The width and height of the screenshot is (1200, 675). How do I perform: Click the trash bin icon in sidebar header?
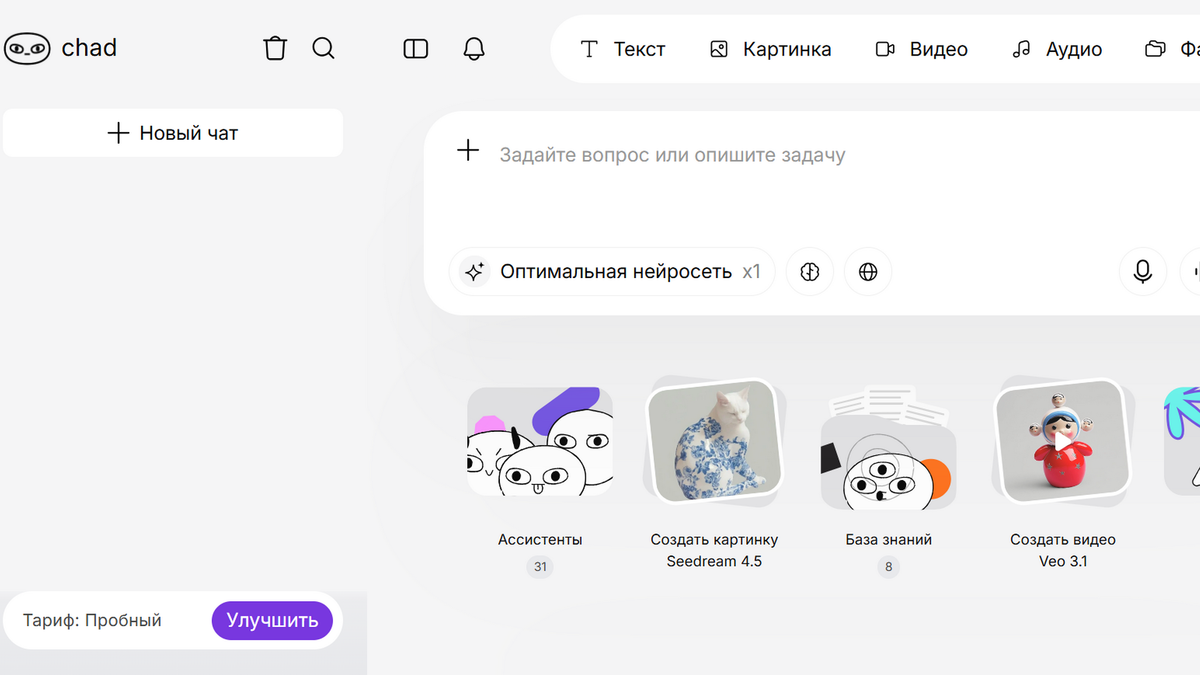275,48
